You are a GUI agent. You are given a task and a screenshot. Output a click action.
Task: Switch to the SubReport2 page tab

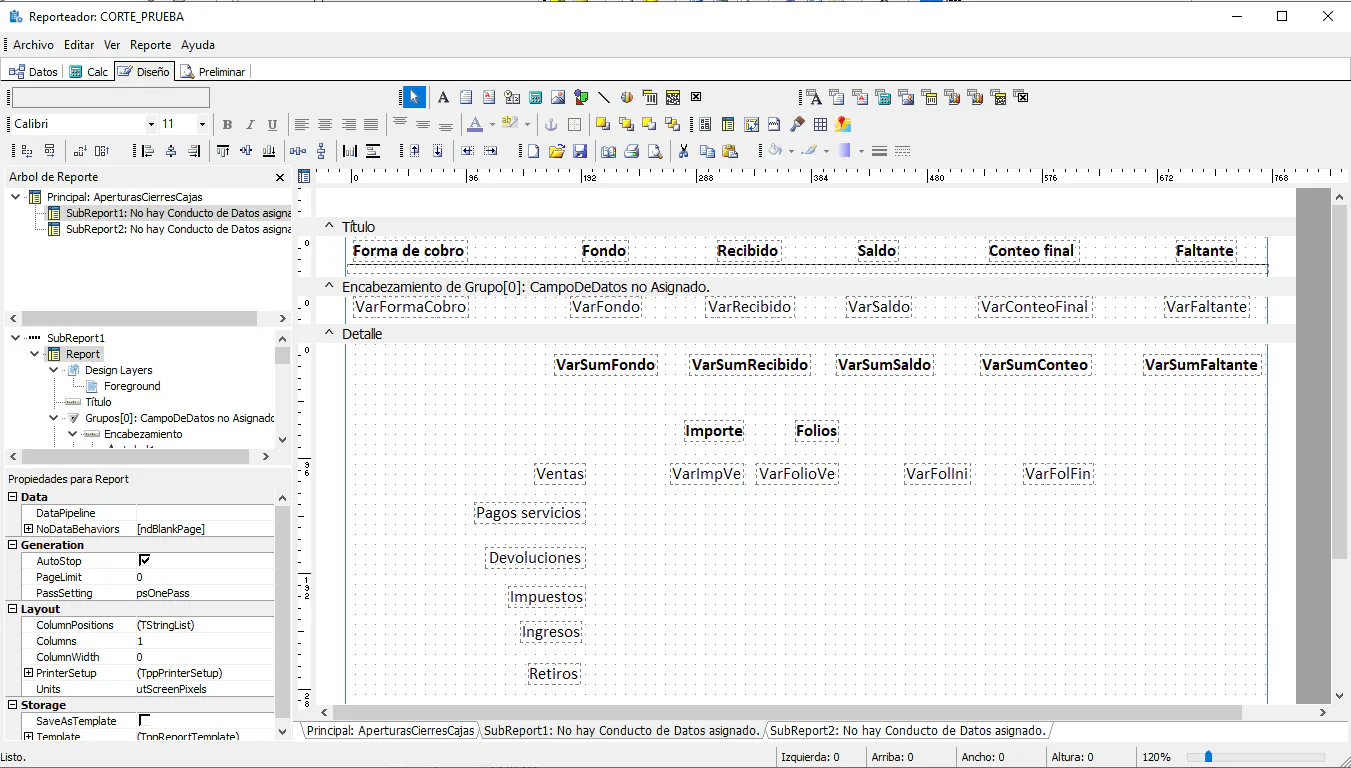tap(905, 730)
